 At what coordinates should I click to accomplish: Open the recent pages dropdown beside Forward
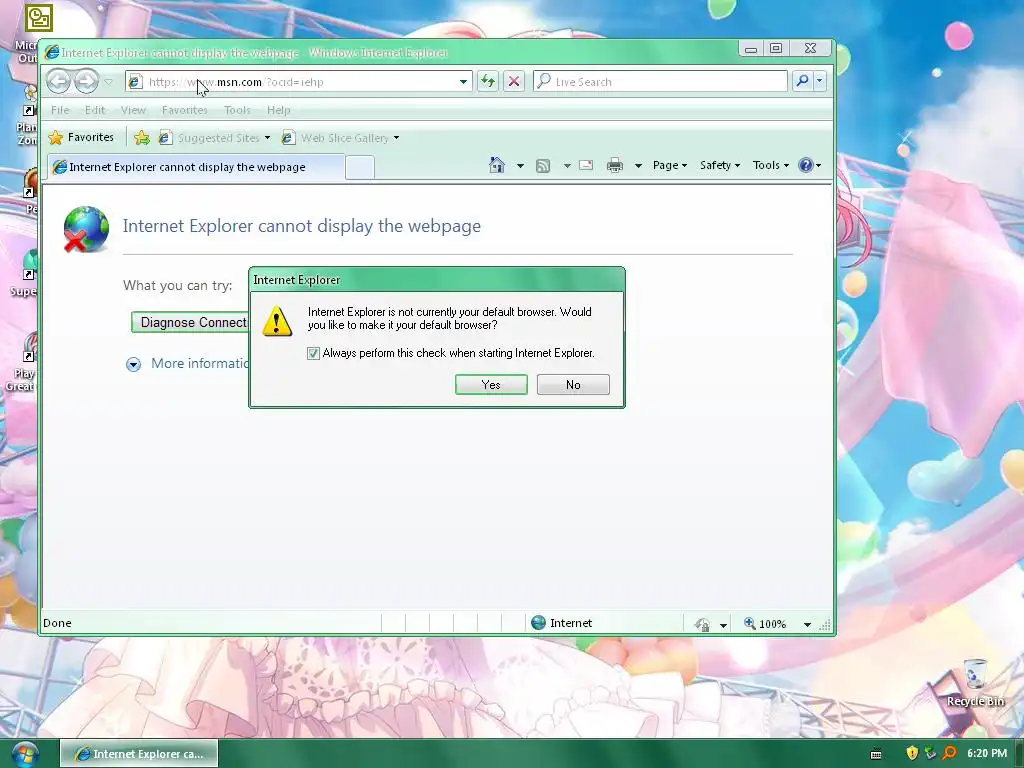(x=109, y=82)
